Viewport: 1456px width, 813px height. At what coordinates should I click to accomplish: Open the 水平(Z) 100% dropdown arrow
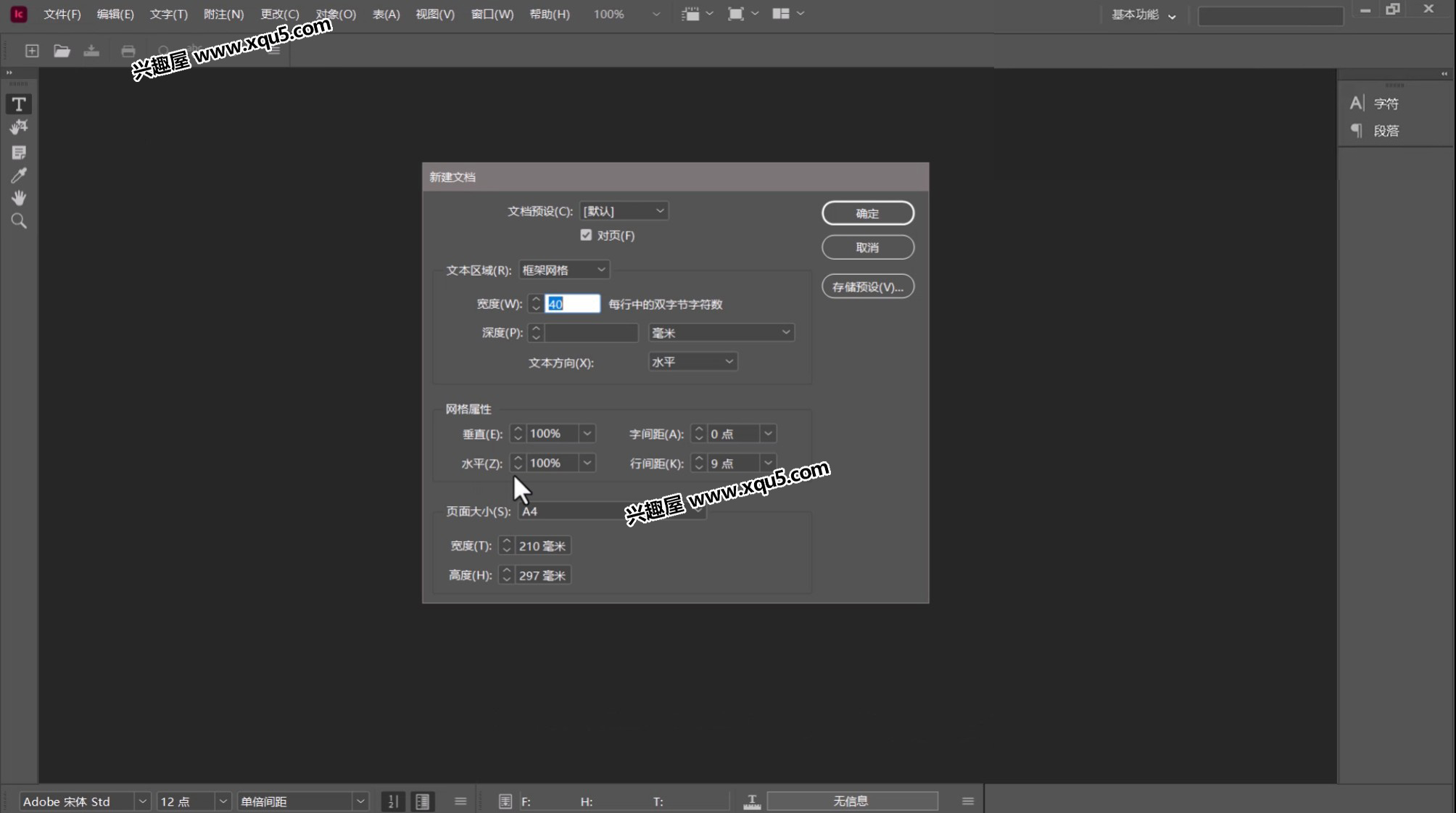(587, 463)
